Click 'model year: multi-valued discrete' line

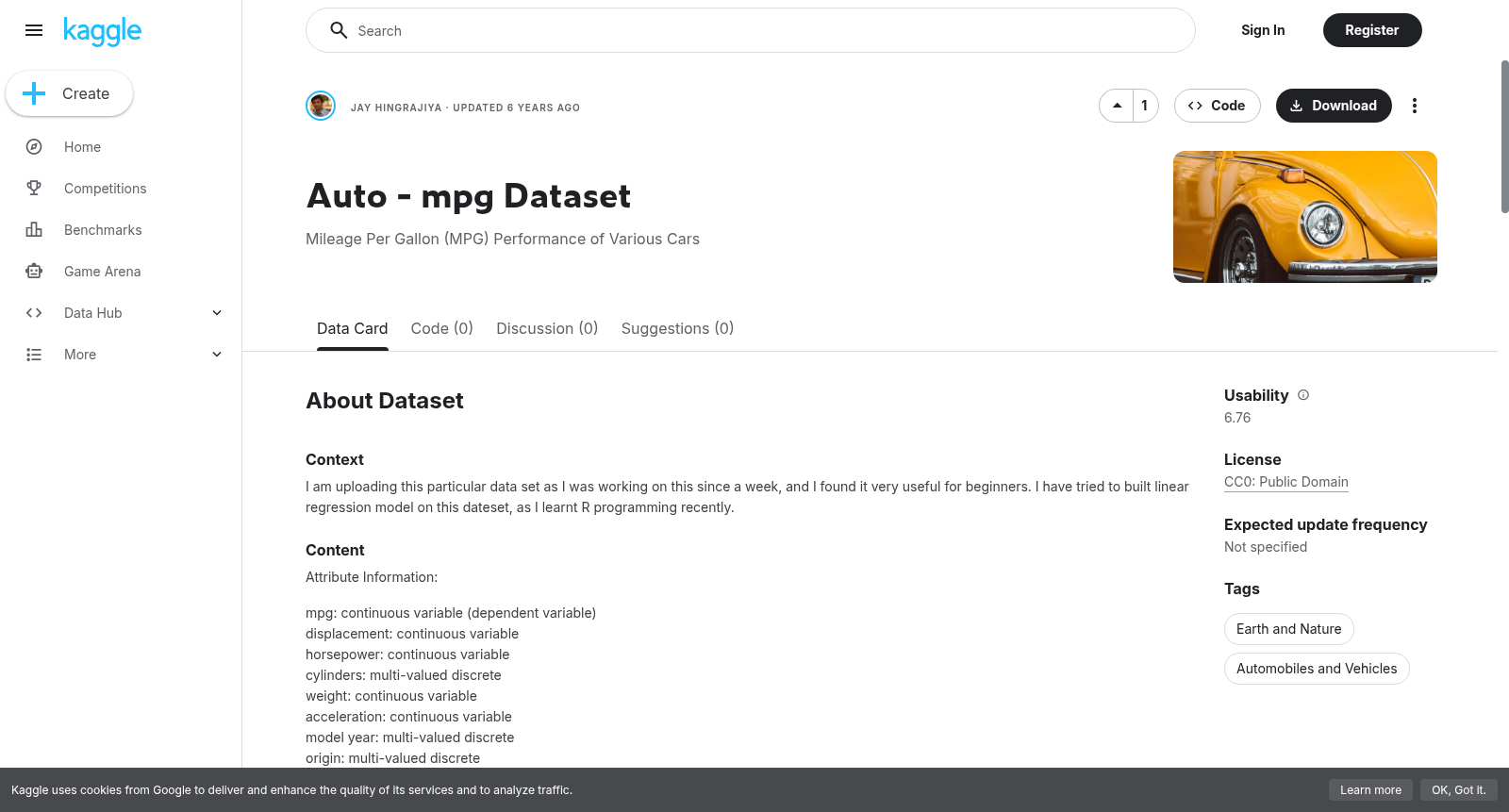[410, 737]
